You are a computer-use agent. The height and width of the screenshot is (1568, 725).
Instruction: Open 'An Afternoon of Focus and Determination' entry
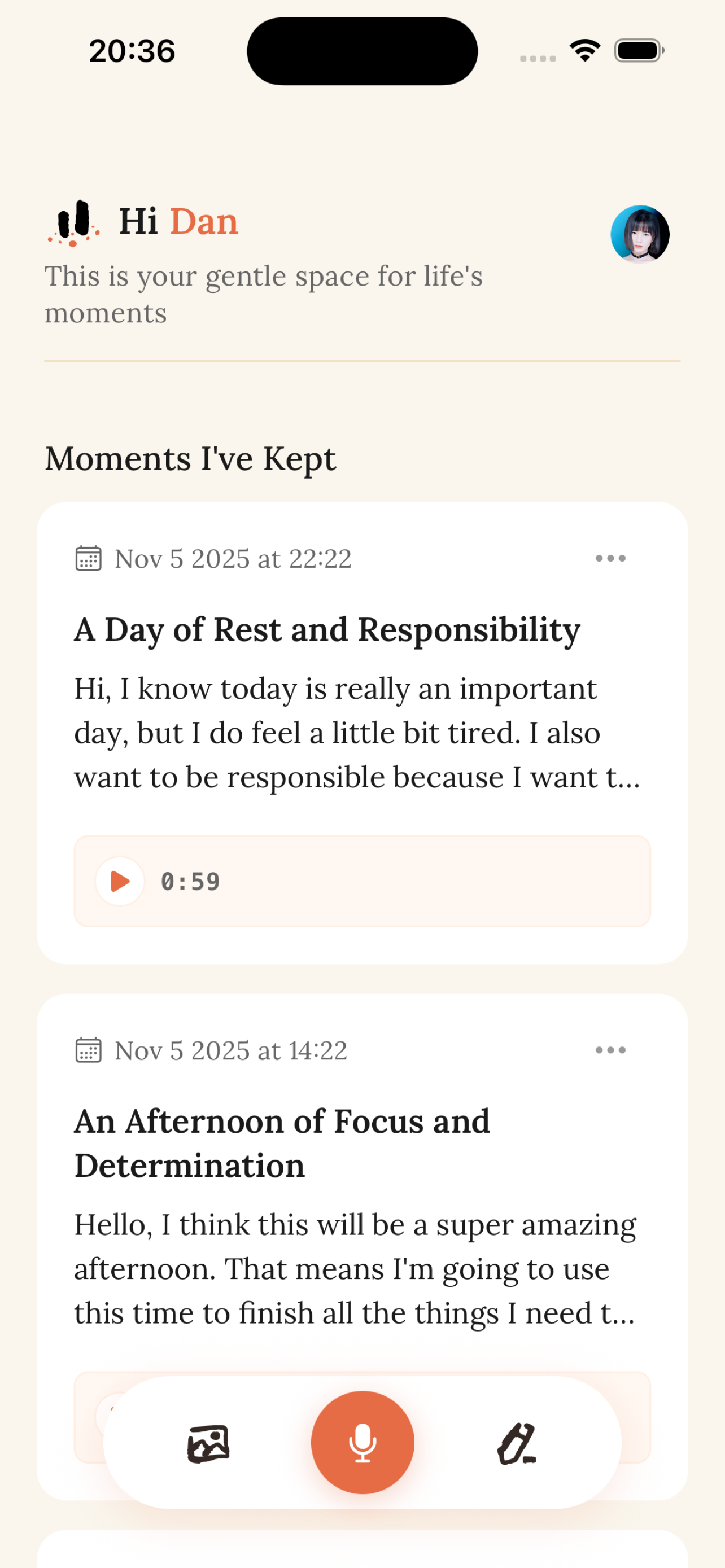coord(282,1143)
